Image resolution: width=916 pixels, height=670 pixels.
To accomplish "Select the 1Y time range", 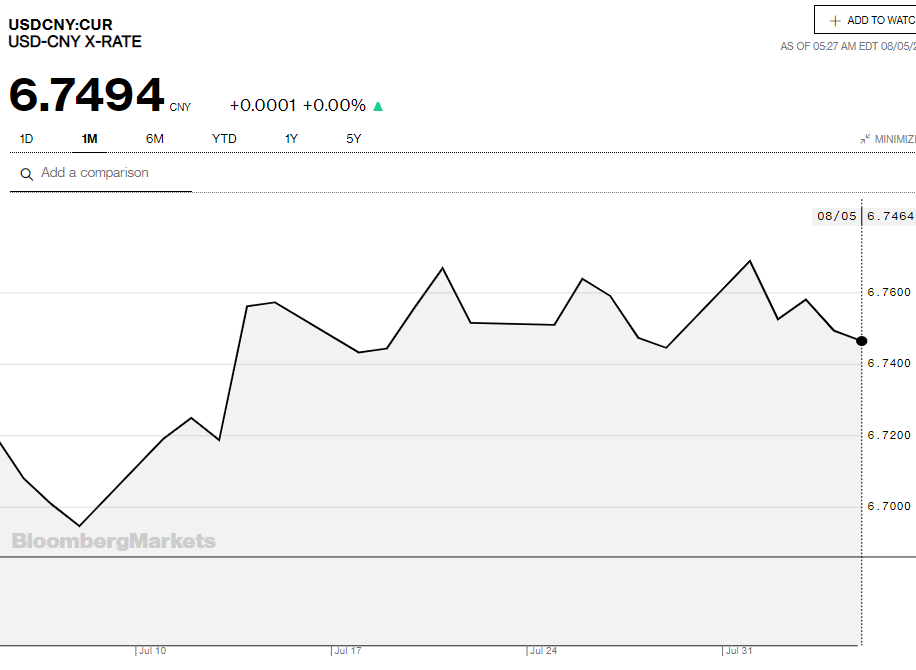I will 291,139.
